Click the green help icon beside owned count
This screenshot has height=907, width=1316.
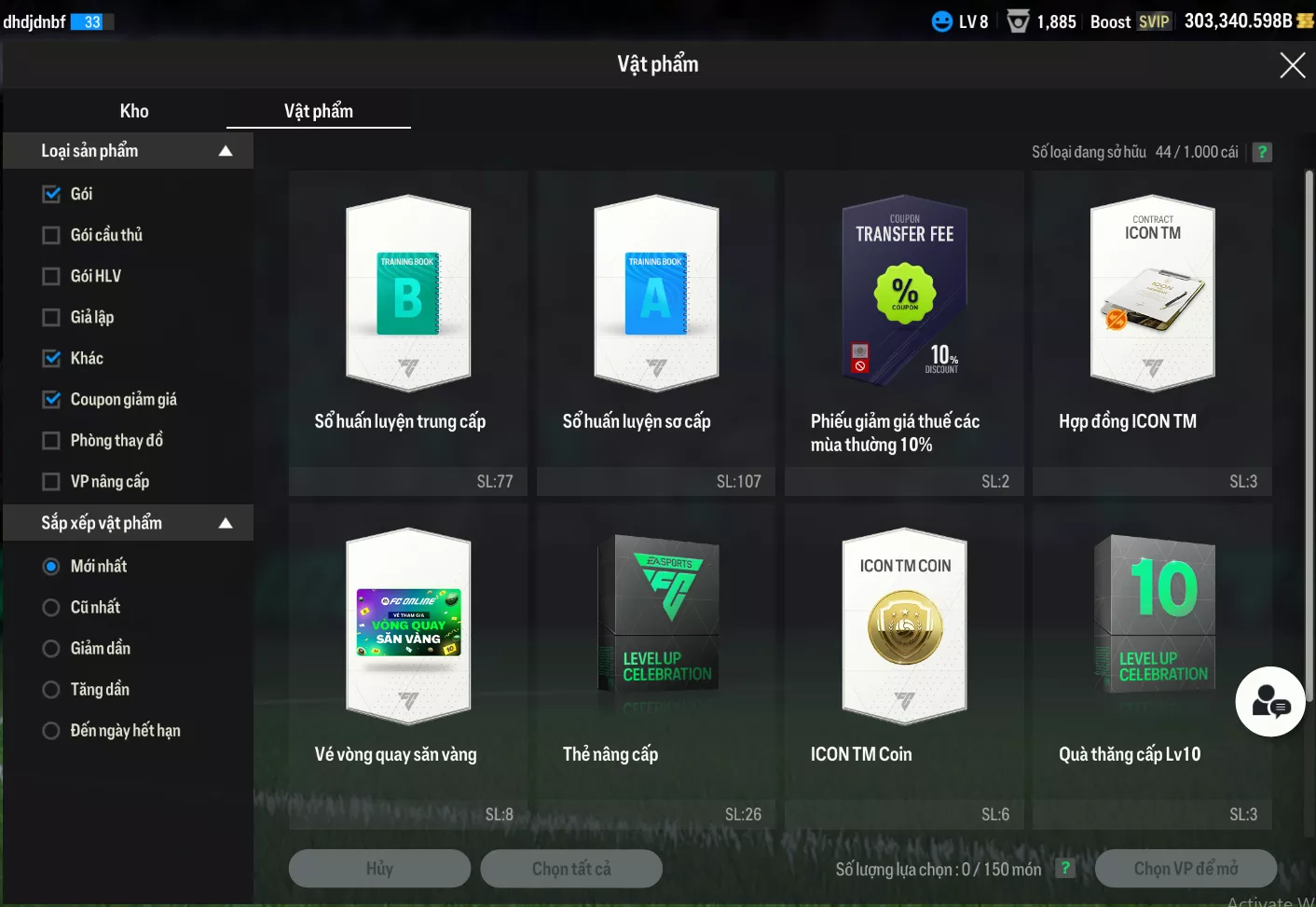coord(1262,152)
